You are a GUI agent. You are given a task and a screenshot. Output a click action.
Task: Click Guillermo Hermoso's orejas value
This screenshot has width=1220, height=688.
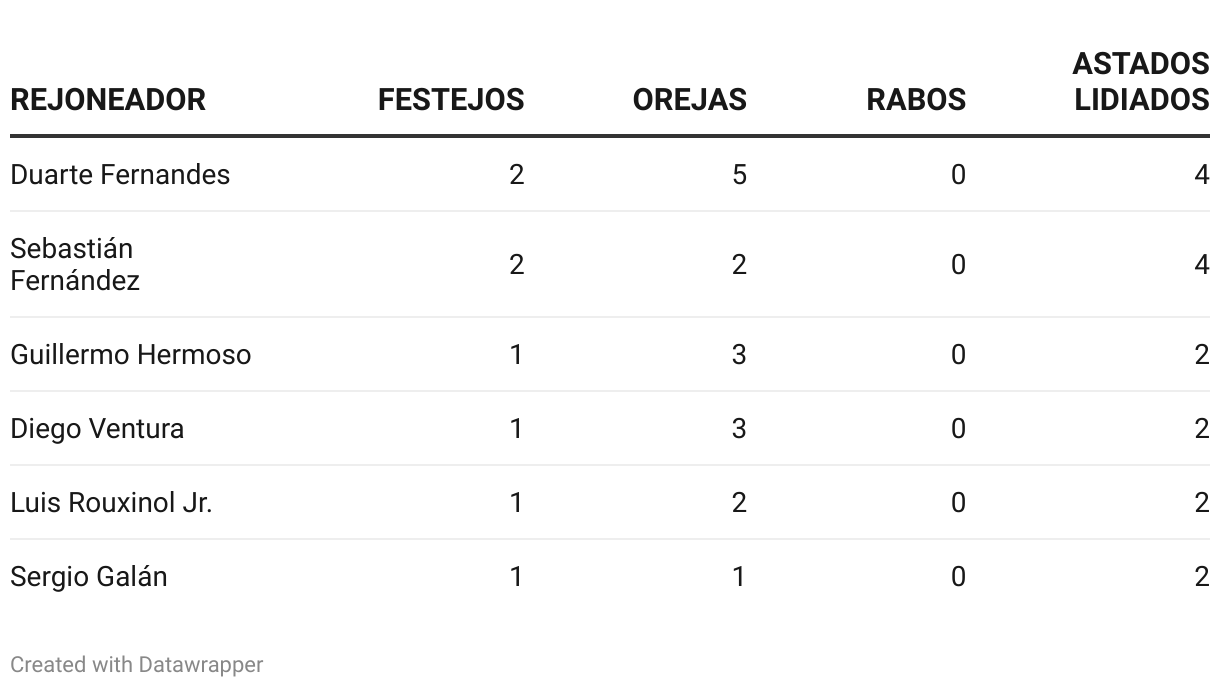(739, 355)
